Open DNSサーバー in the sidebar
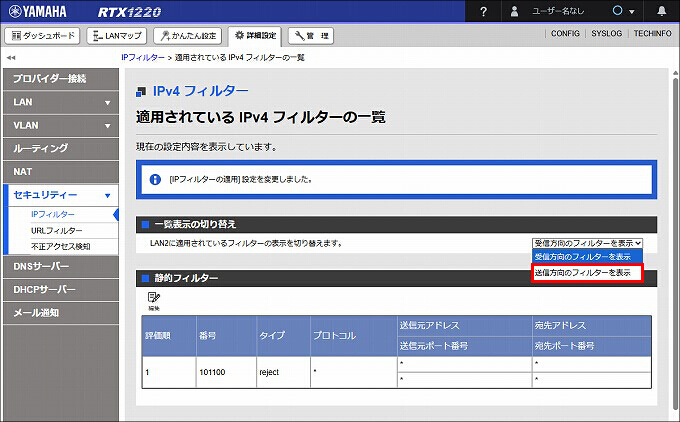680x422 pixels. point(61,266)
